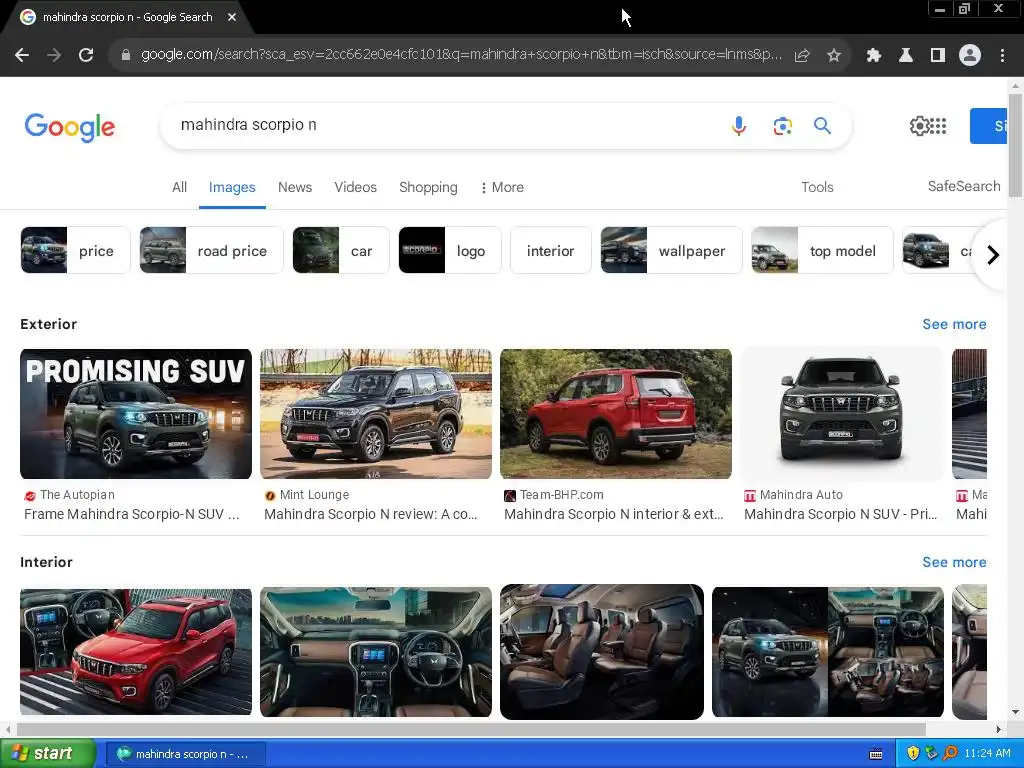Click the Chrome Labs flask icon
This screenshot has height=768, width=1024.
tap(906, 56)
